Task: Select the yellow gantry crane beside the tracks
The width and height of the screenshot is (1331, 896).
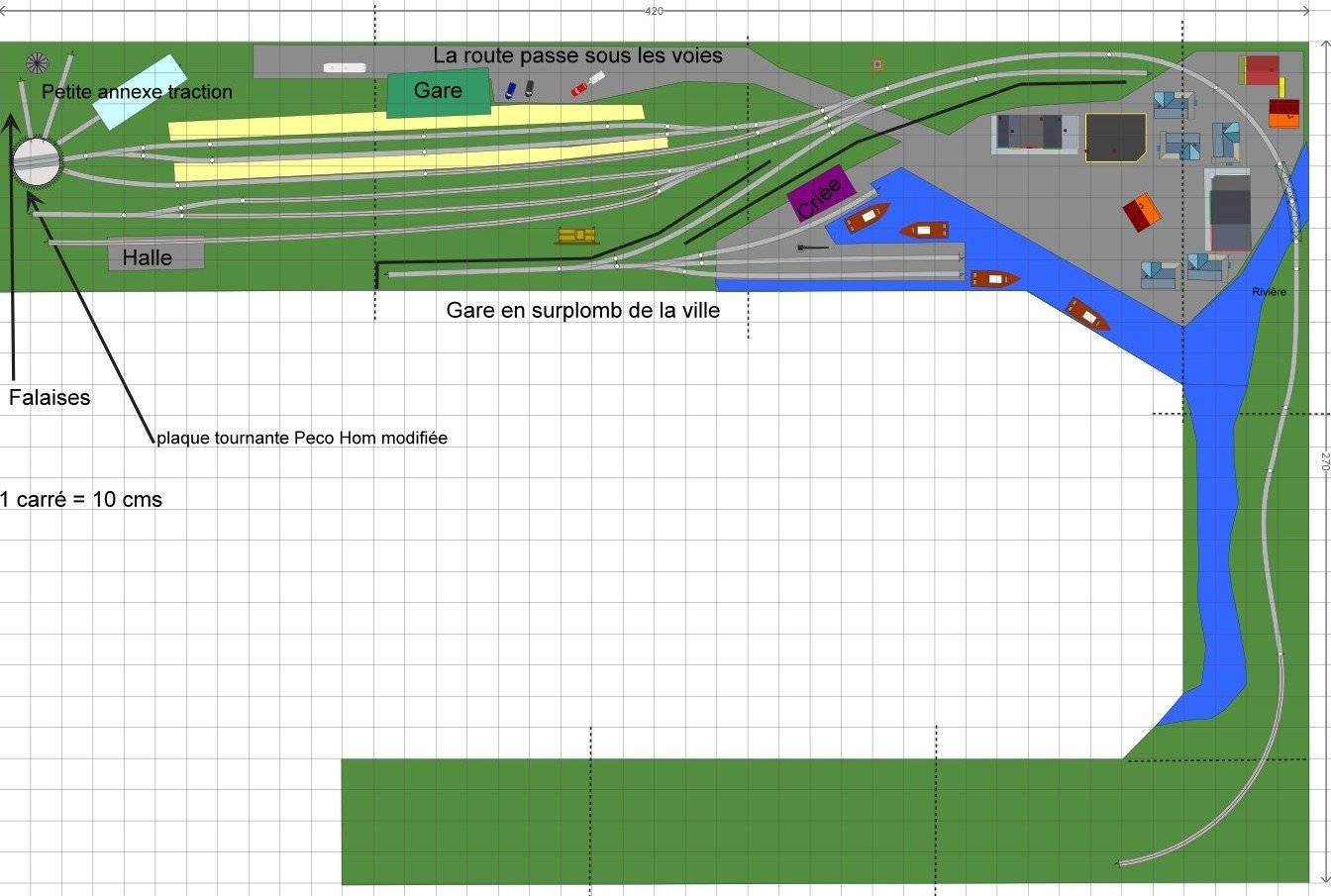Action: coord(577,235)
